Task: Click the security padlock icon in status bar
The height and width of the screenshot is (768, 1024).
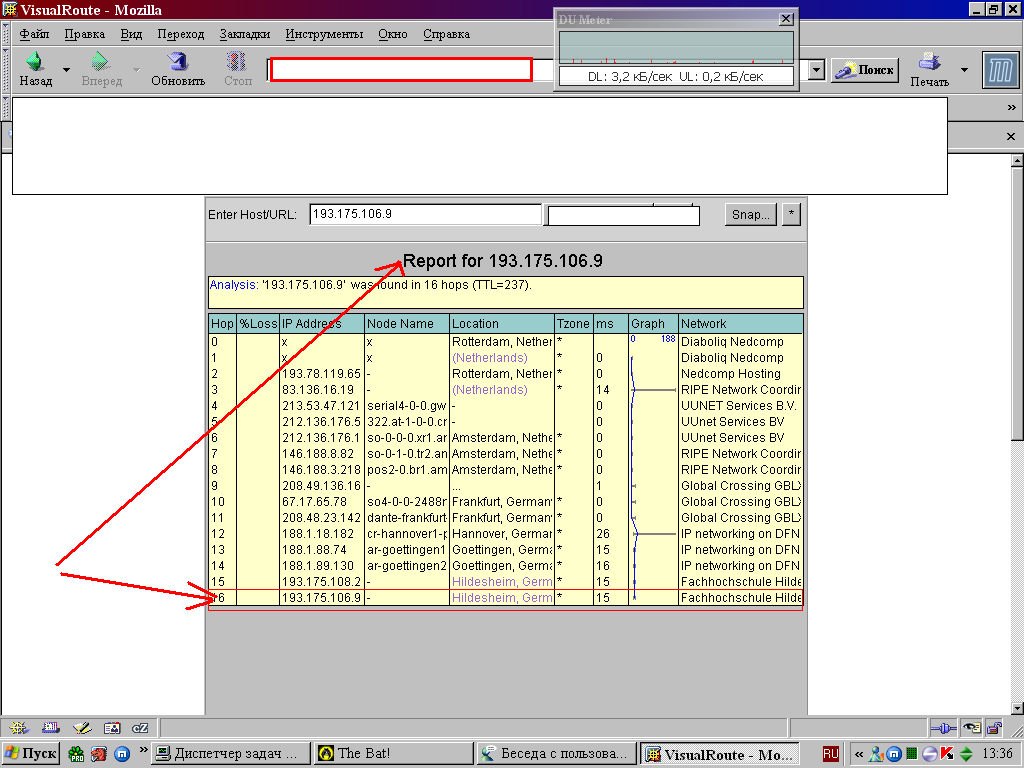Action: [994, 728]
